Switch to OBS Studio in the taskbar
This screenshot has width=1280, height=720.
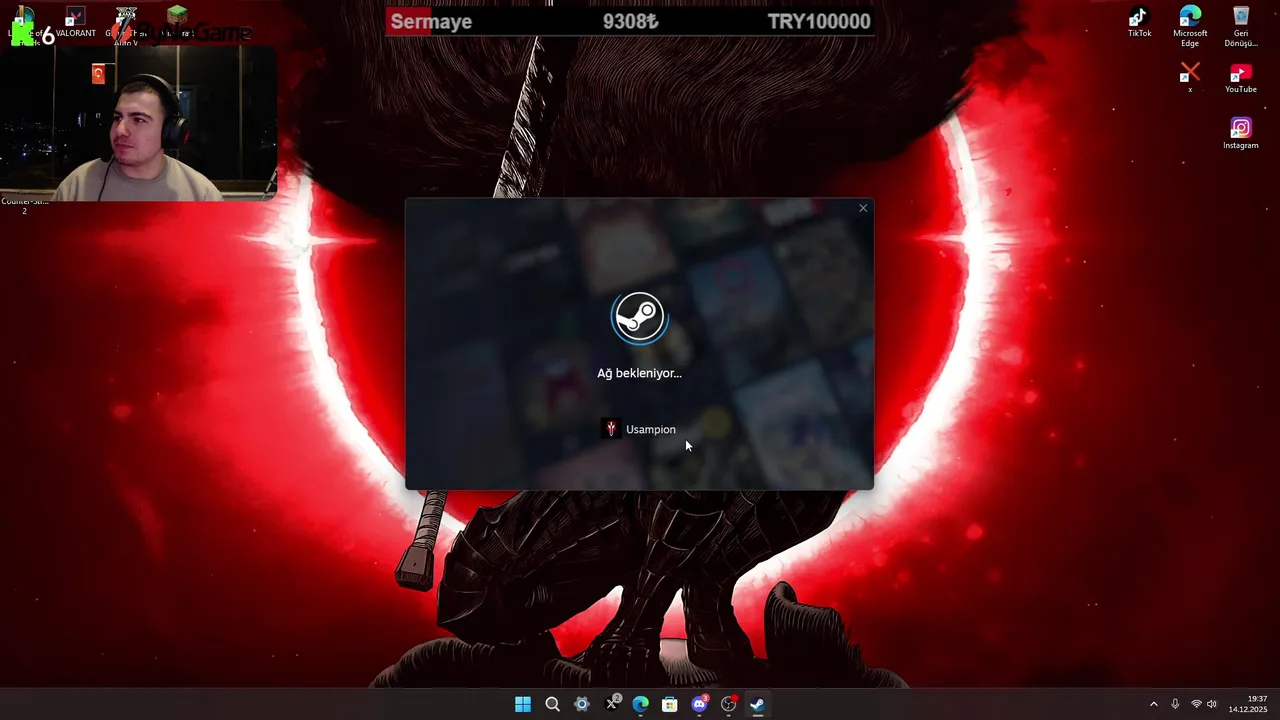pyautogui.click(x=729, y=704)
